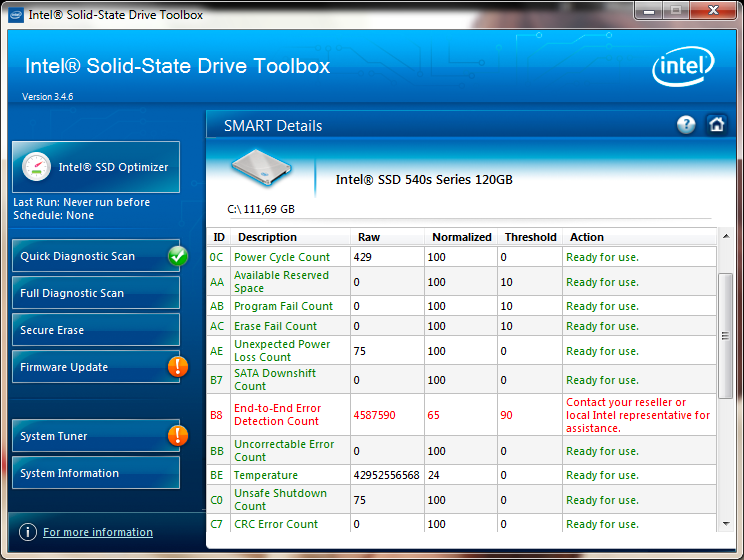Select the Uncorrectable Error Count description

[284, 450]
